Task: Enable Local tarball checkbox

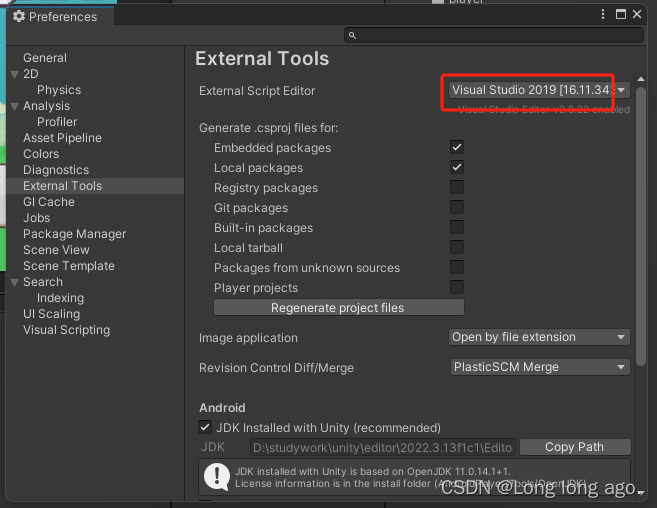Action: point(457,247)
